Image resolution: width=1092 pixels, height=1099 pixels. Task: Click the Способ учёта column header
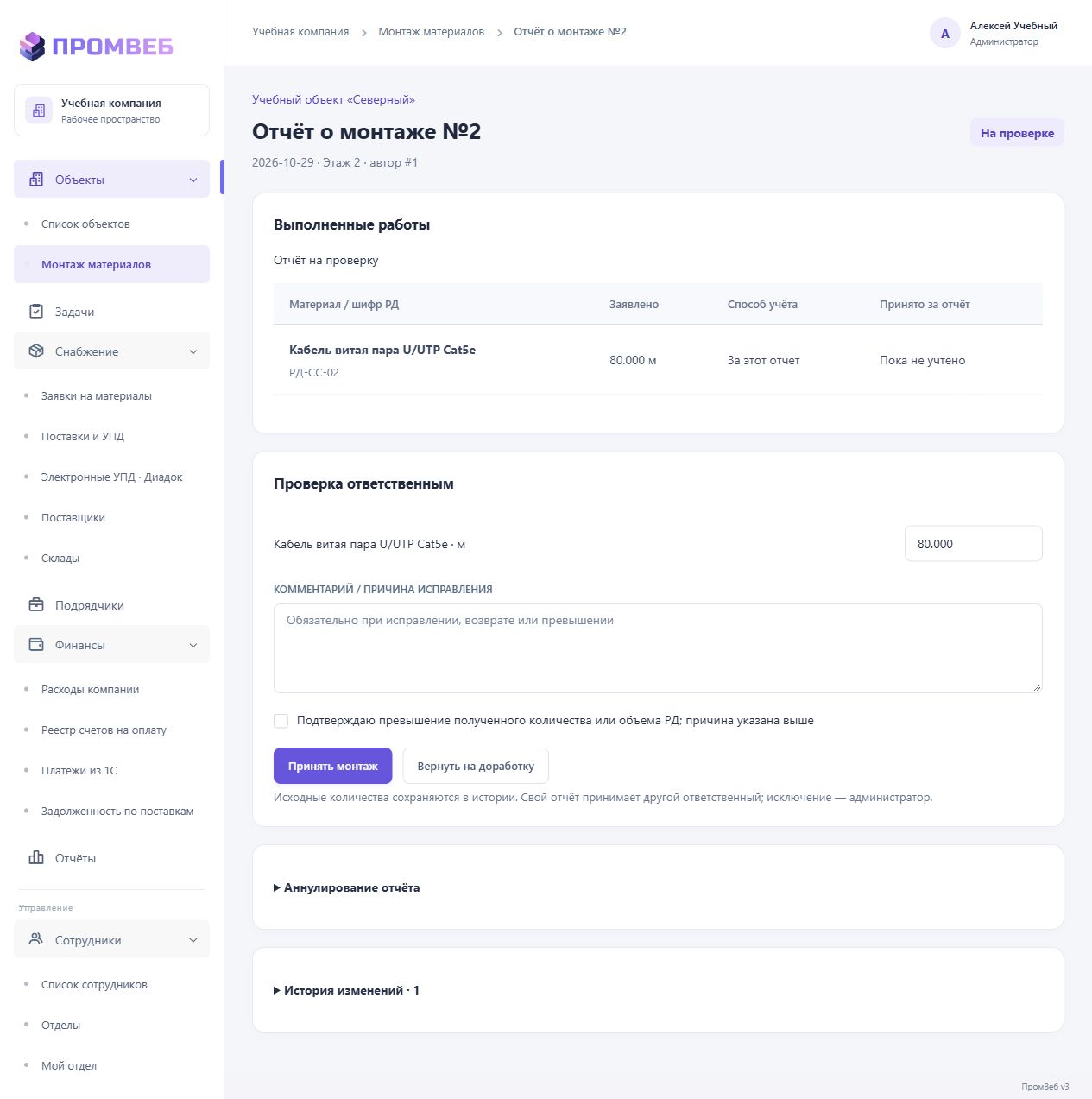tap(762, 304)
